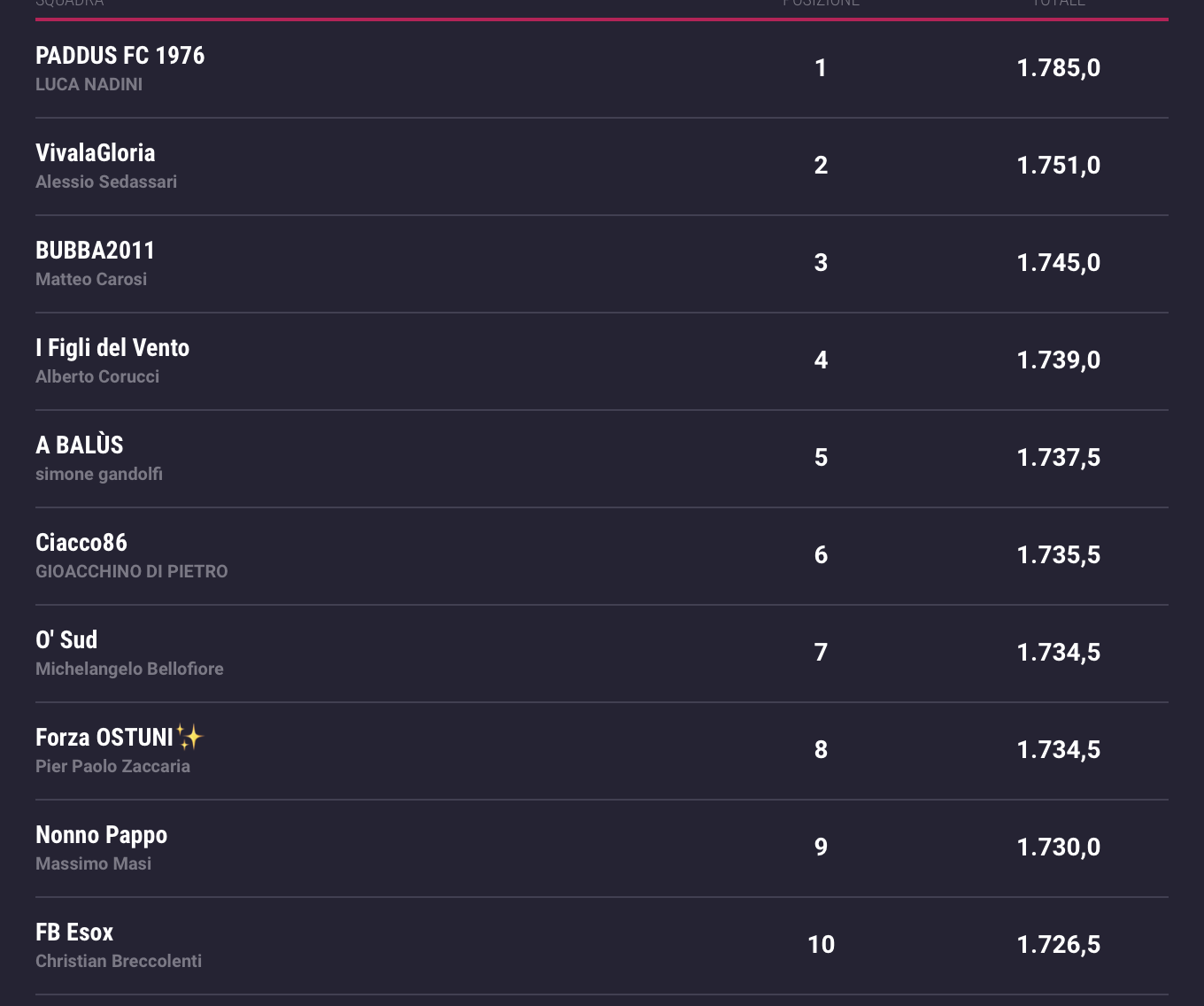Select VivalaGloria team name

[95, 153]
